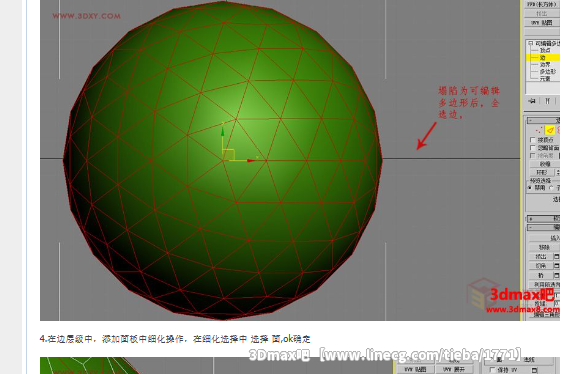This screenshot has height=374, width=561.
Task: Select the 边界 (border) sub-object level
Action: (x=545, y=65)
